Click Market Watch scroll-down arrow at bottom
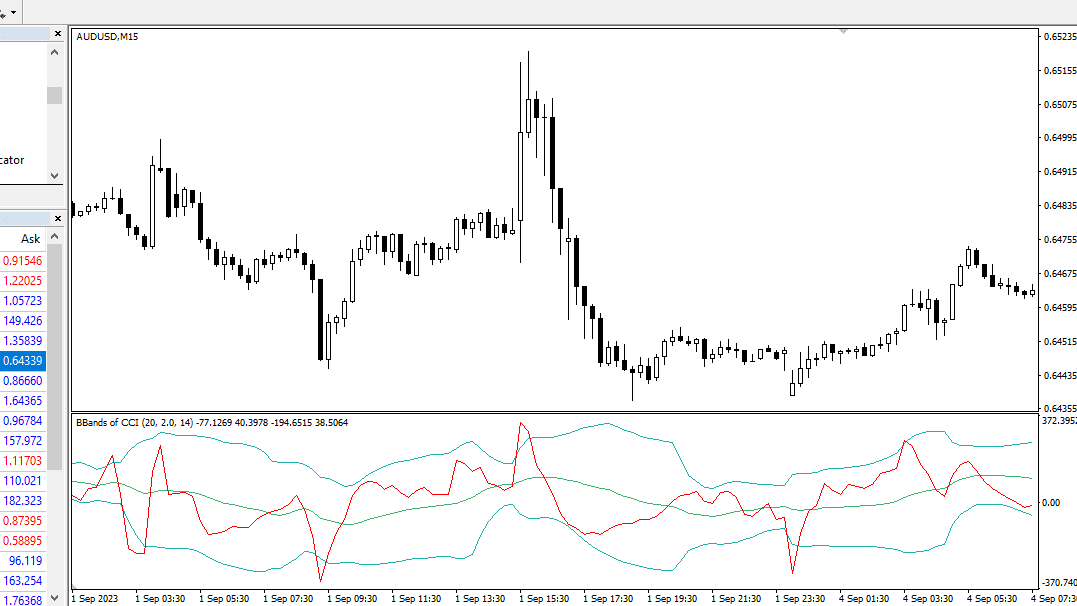1077x606 pixels. [x=55, y=598]
